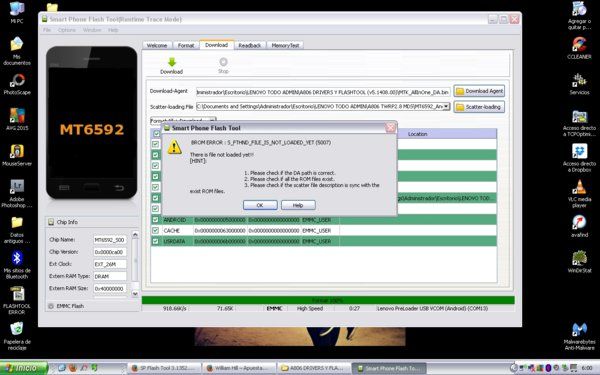Click the Chip Info scrollbar down arrow
Screen dimensions: 600x375
coord(135,293)
